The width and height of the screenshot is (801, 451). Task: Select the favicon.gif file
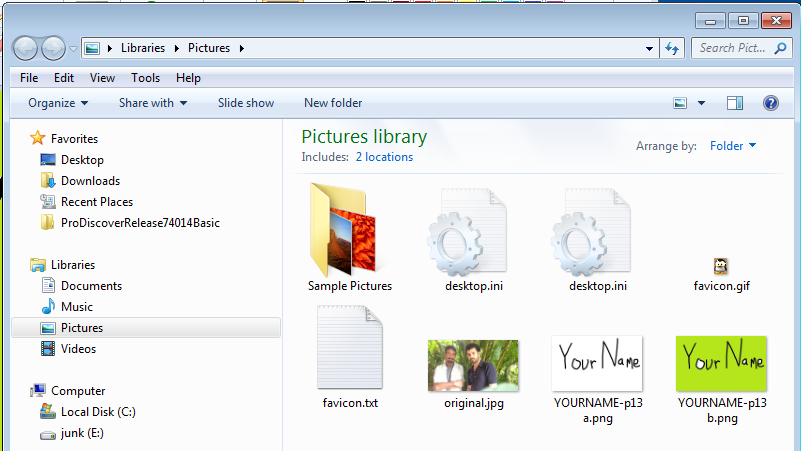(721, 275)
